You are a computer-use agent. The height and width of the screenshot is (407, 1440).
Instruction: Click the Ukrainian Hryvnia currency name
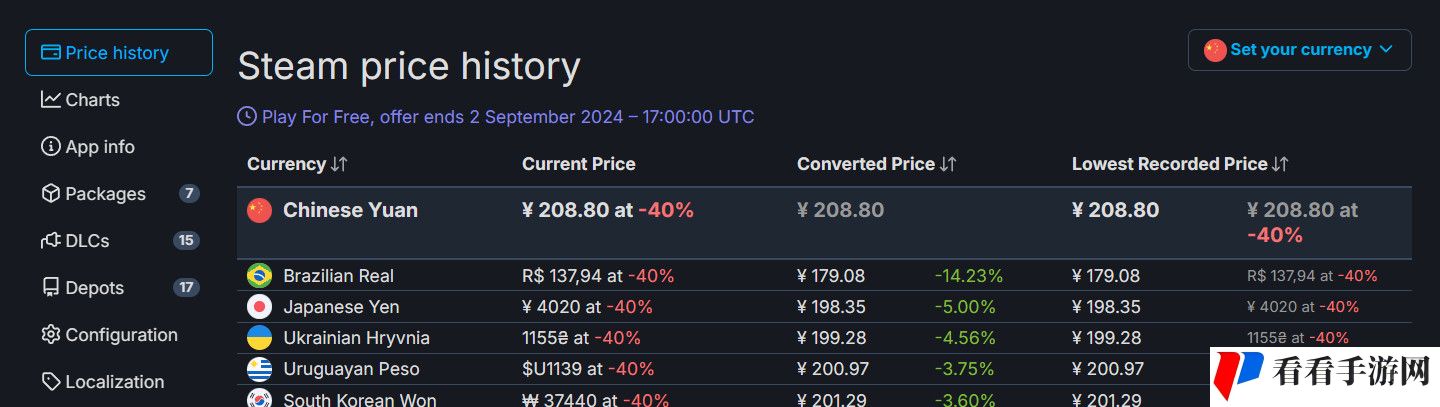356,338
